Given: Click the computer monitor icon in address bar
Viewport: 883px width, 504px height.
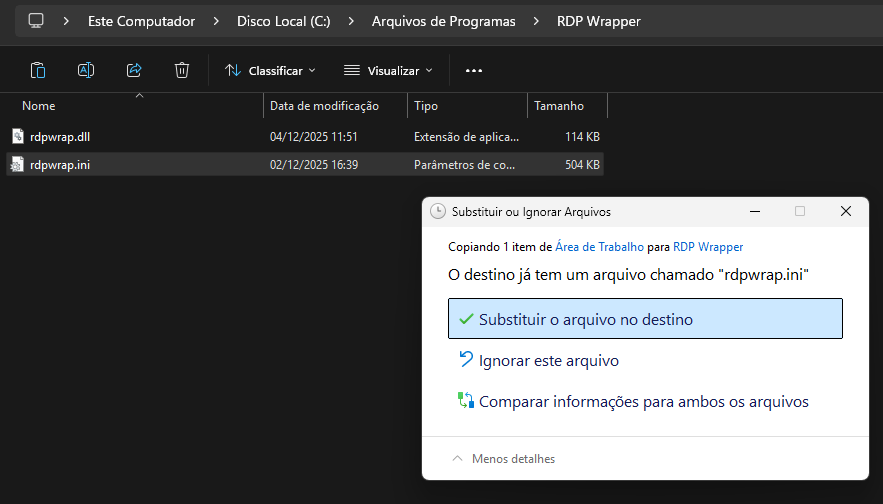Looking at the screenshot, I should pos(36,20).
